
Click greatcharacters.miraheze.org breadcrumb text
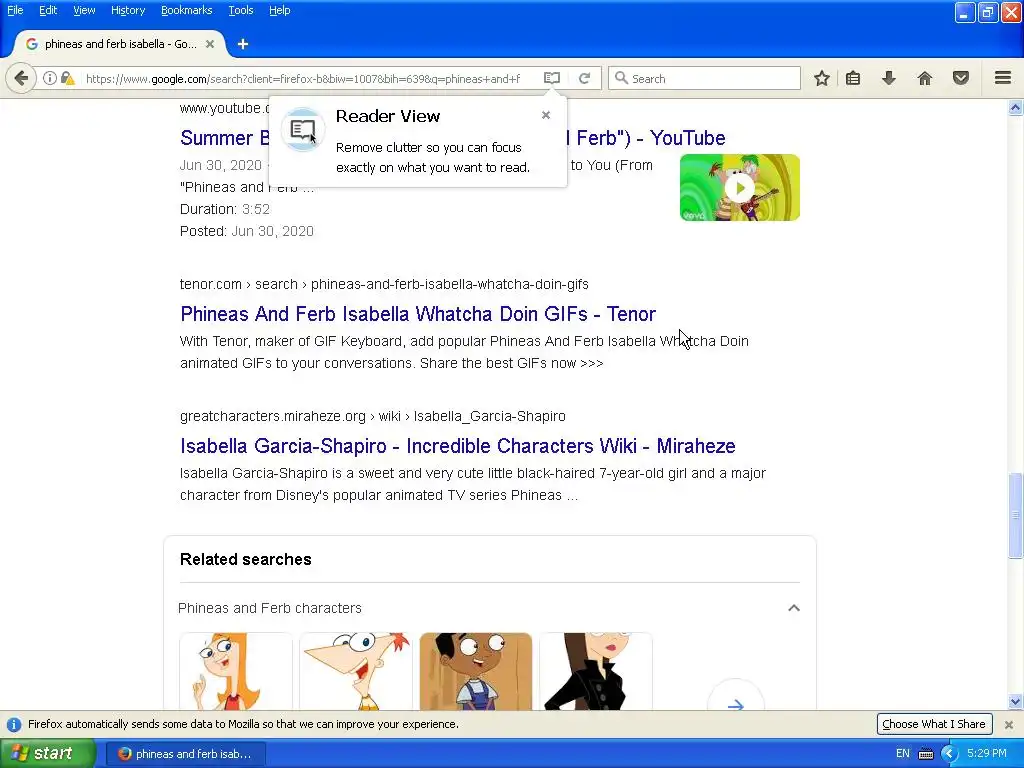[x=373, y=416]
